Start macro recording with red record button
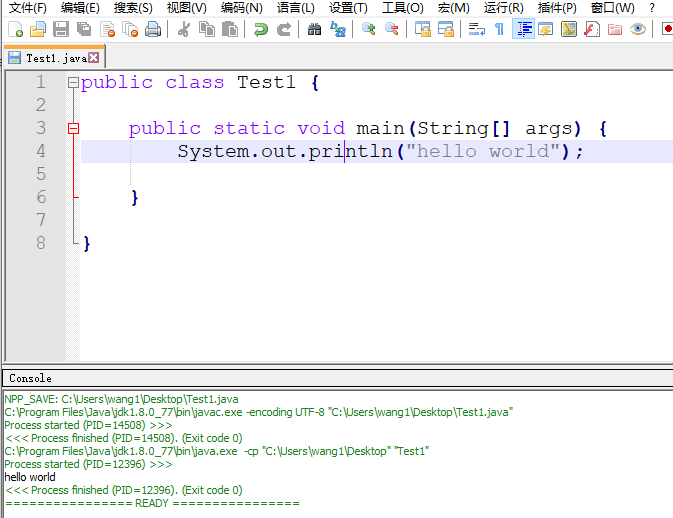The image size is (673, 518). pyautogui.click(x=667, y=29)
